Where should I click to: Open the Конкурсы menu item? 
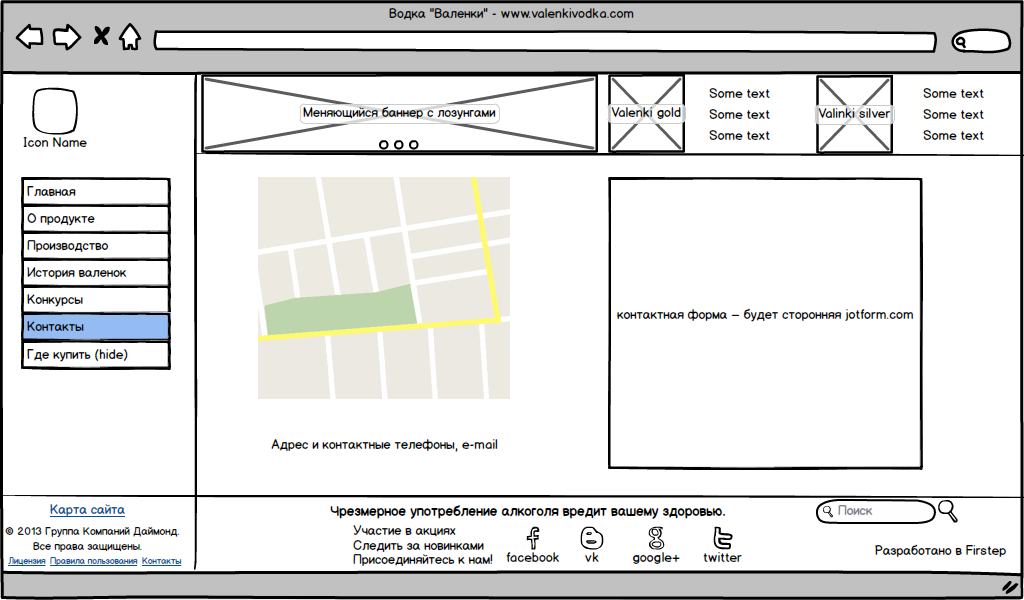point(96,300)
